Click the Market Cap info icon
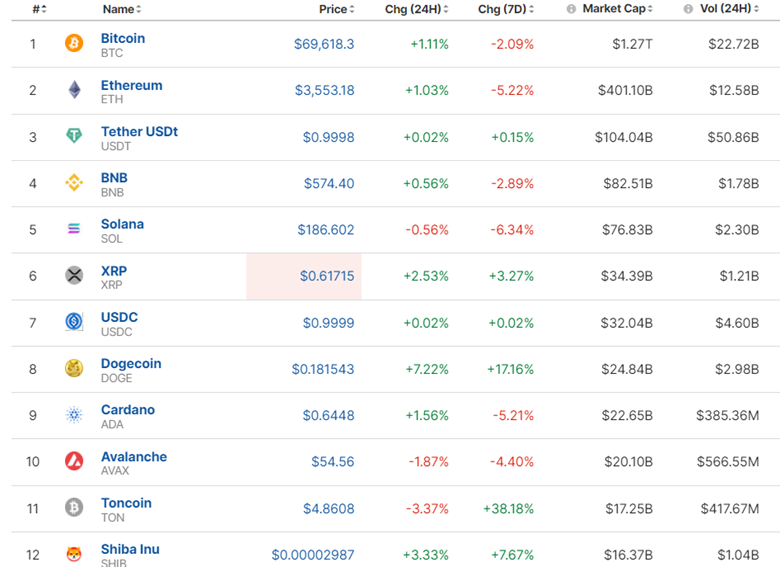This screenshot has height=567, width=780. (x=571, y=9)
